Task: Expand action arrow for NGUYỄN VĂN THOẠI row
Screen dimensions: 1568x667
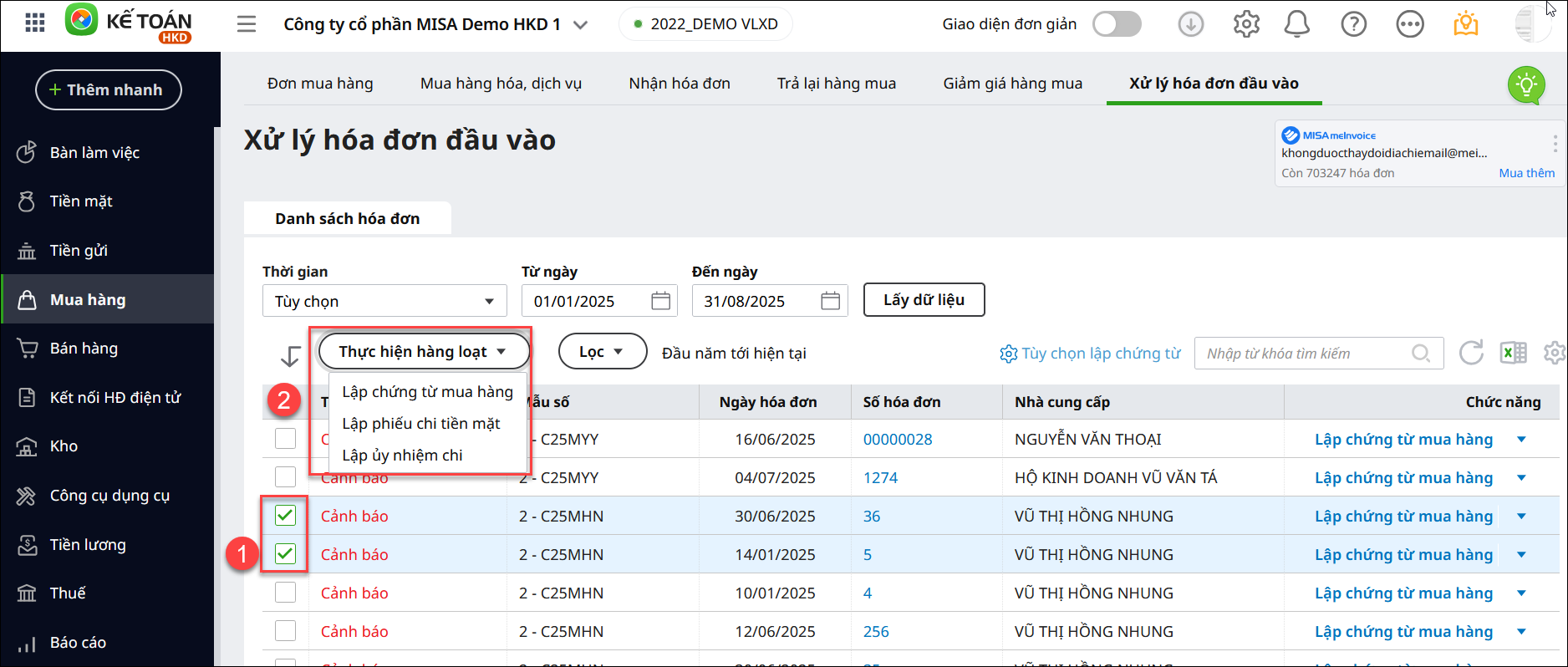Action: coord(1521,440)
